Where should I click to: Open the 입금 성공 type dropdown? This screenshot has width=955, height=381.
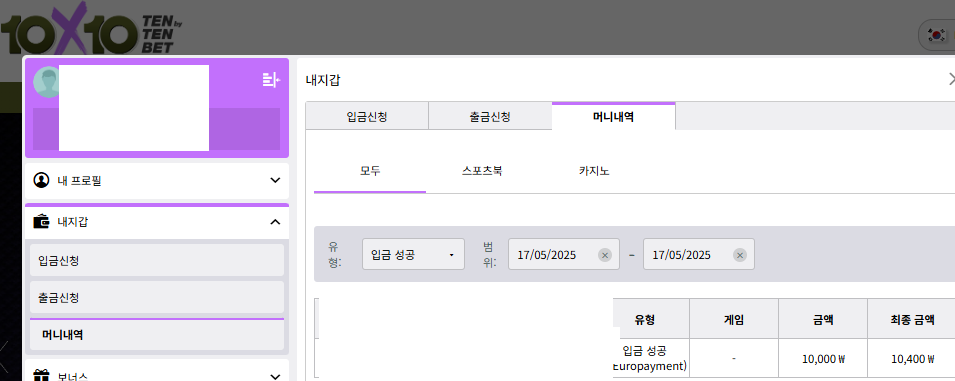414,254
